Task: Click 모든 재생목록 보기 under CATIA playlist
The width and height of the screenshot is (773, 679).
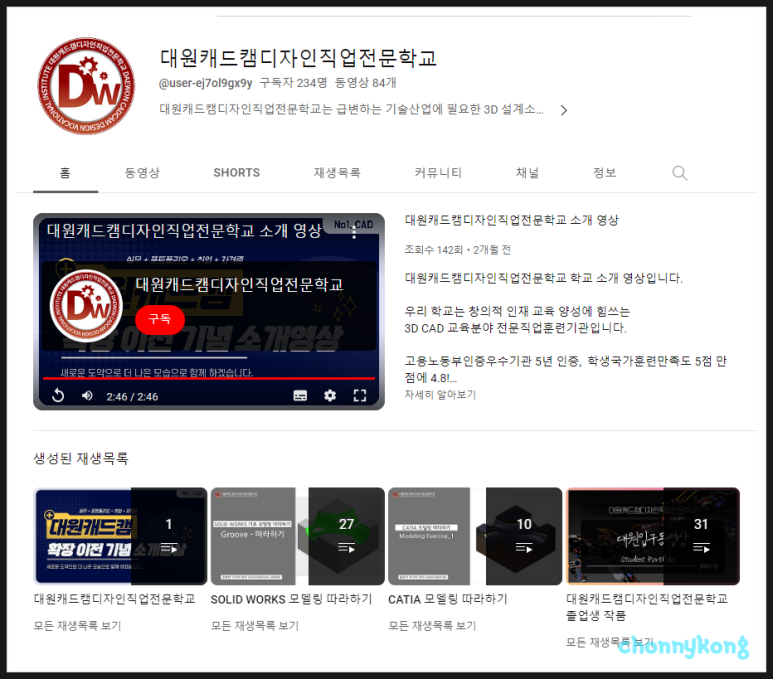Action: 432,626
